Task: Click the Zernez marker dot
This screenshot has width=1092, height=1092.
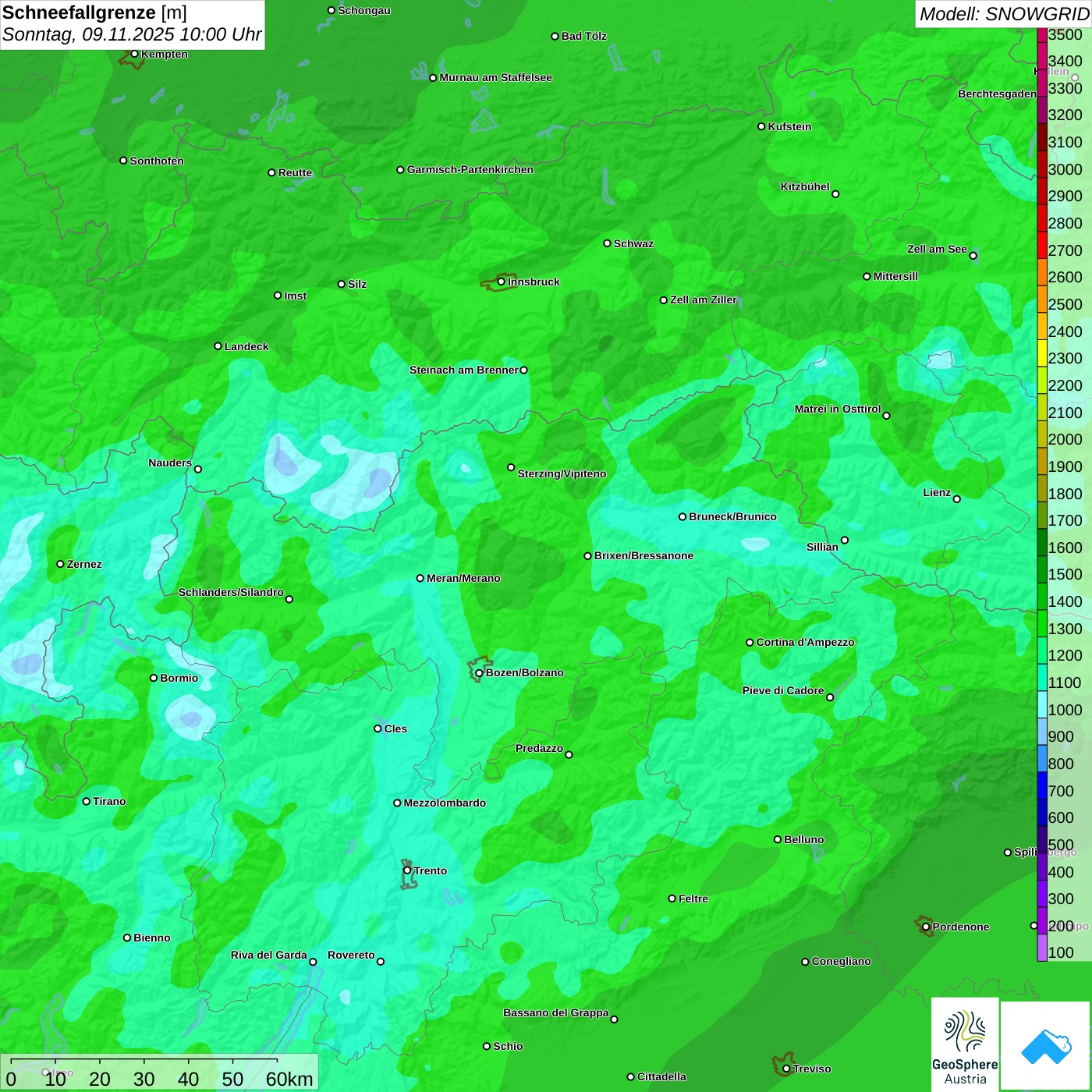Action: pyautogui.click(x=60, y=564)
